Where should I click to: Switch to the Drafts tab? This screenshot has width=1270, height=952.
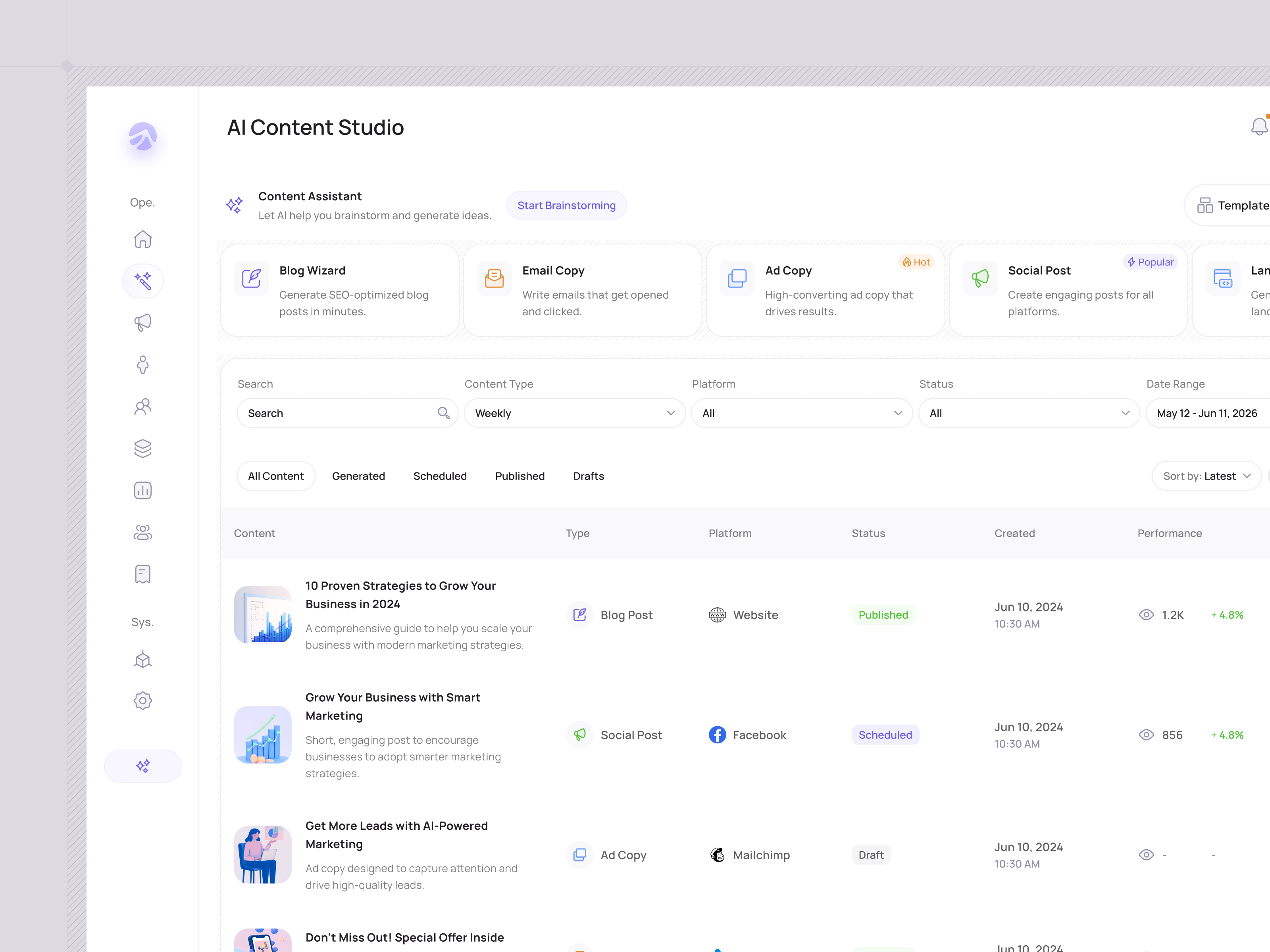[x=589, y=476]
